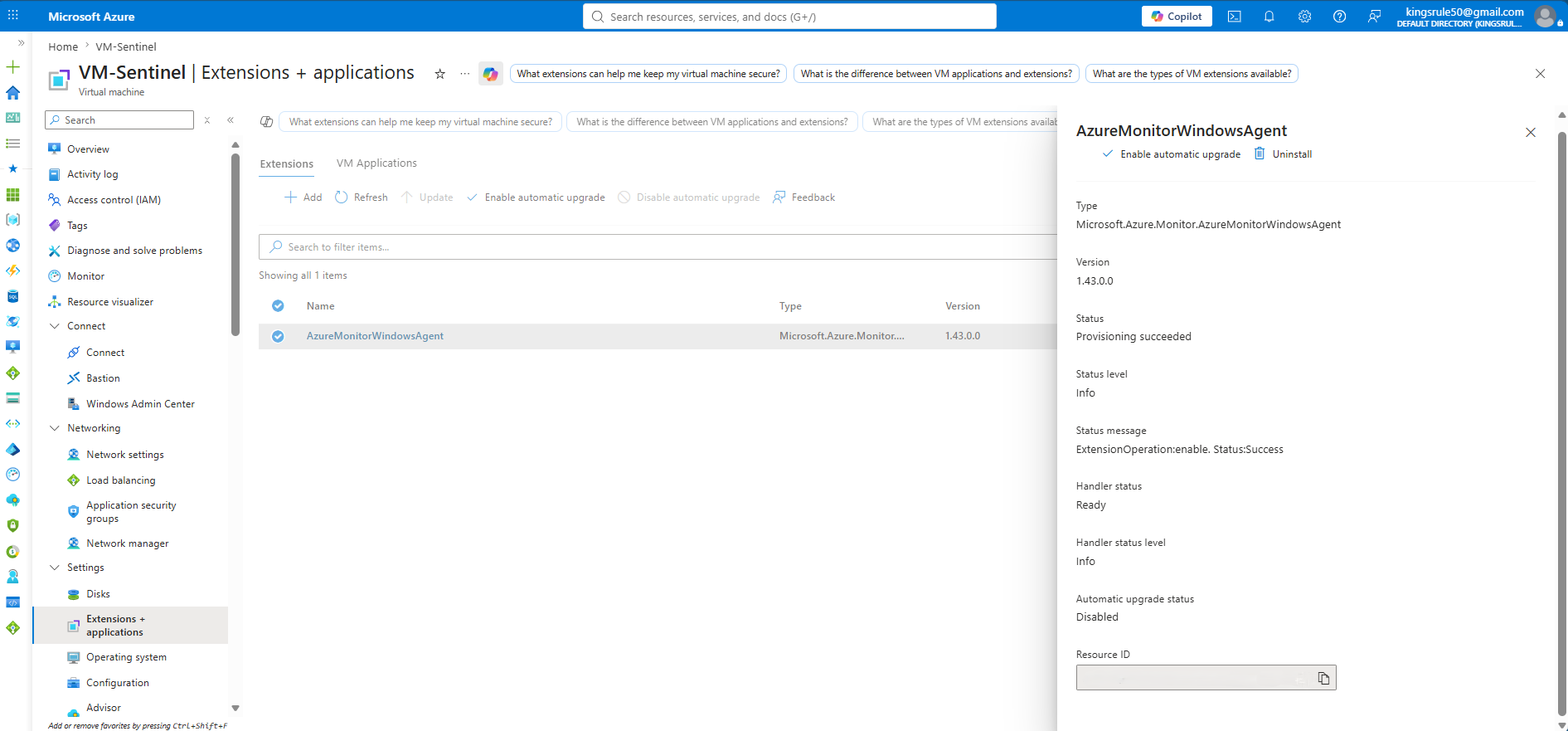Screen dimensions: 1568x731
Task: Click Create a resource plus icon
Action: click(x=12, y=67)
